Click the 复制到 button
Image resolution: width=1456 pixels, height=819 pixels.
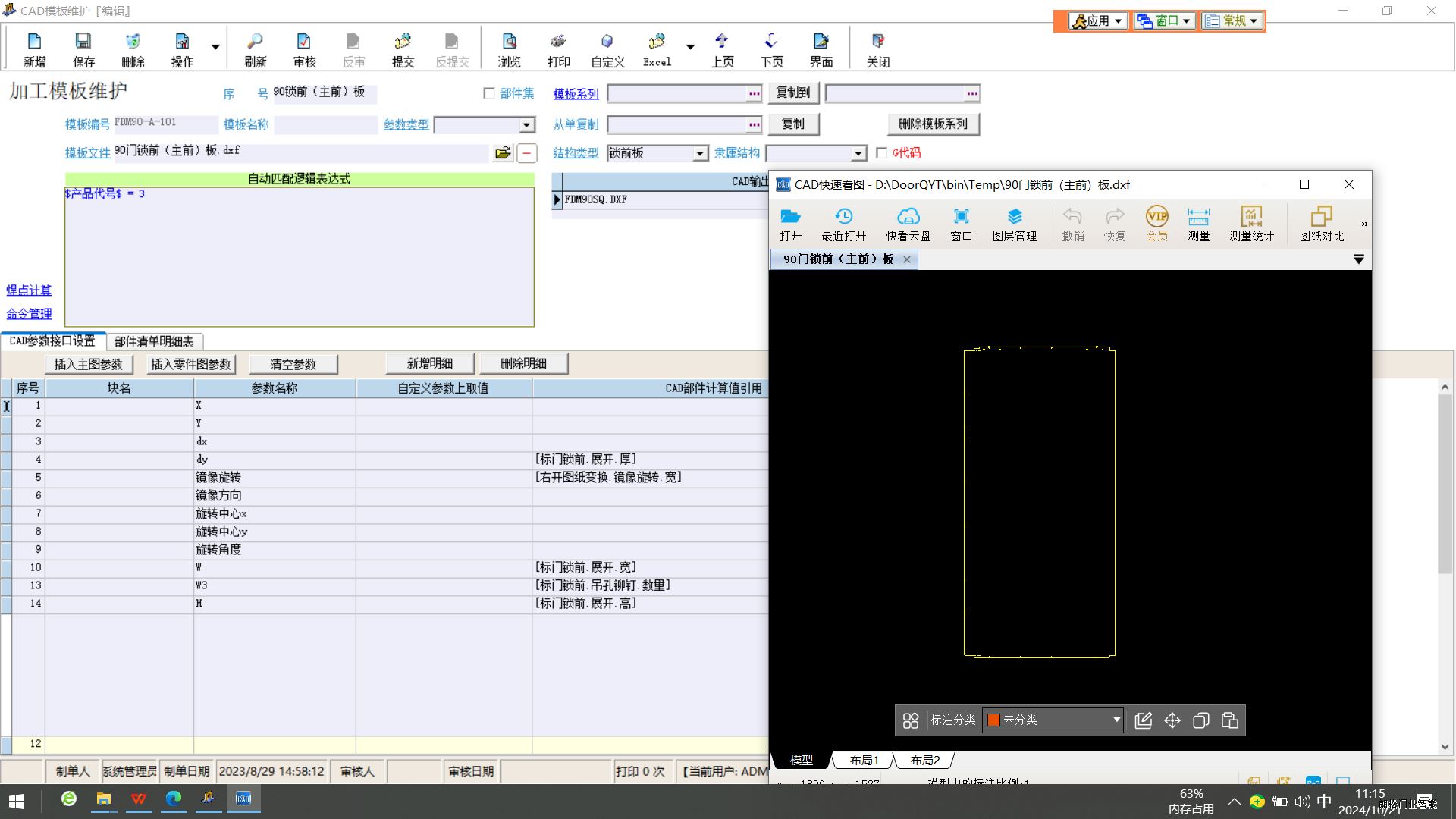pyautogui.click(x=793, y=93)
